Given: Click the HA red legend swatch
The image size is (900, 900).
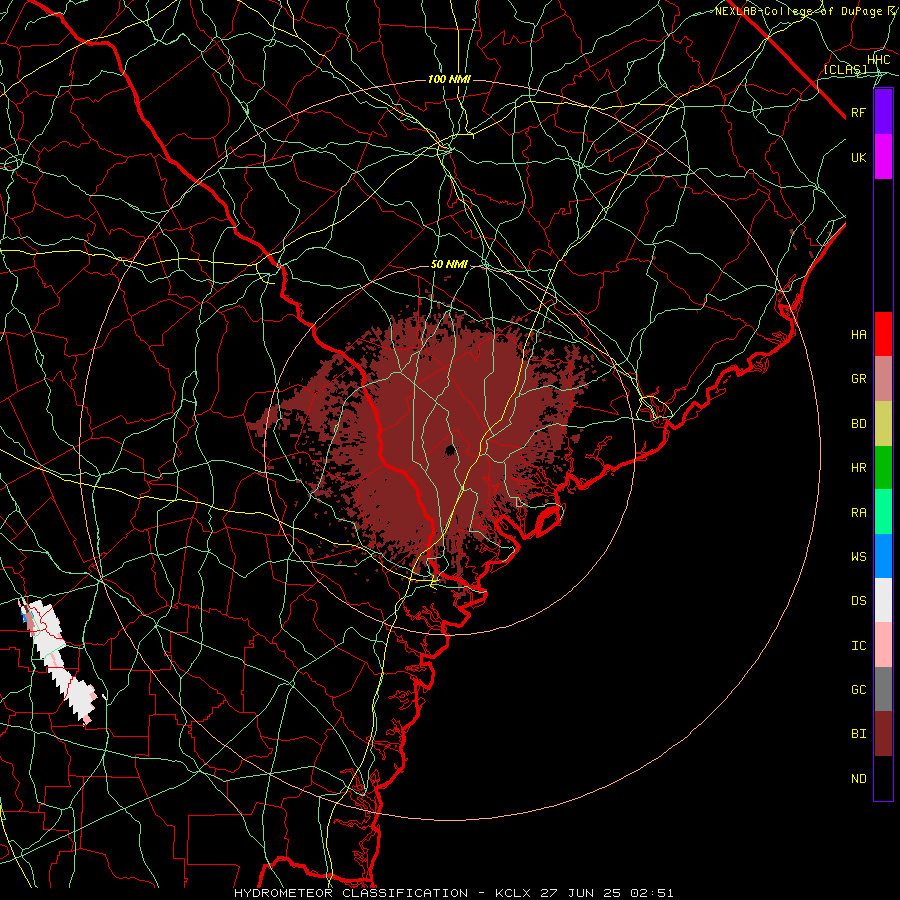Looking at the screenshot, I should click(x=883, y=334).
